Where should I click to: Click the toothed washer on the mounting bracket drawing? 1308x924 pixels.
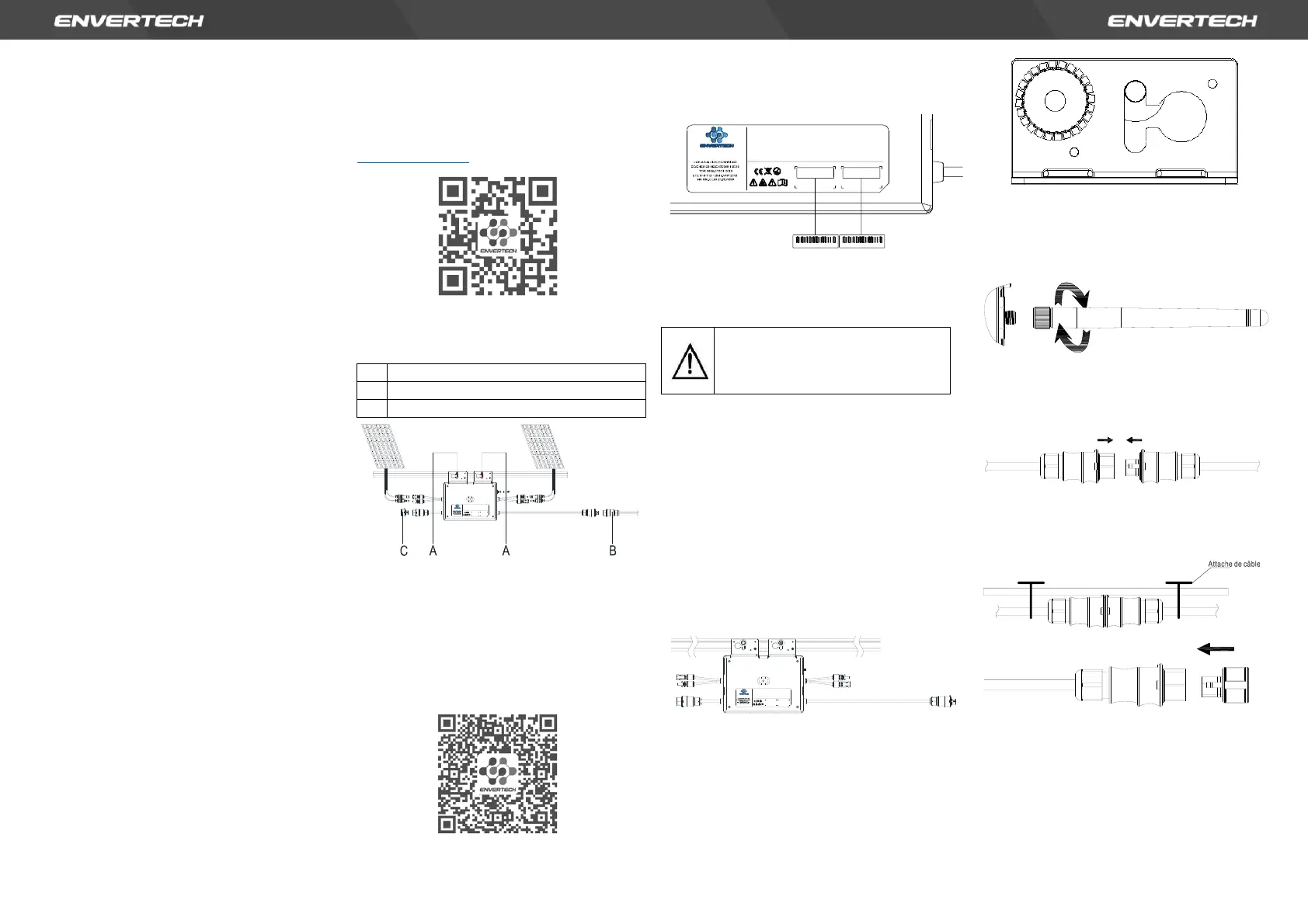(1056, 102)
